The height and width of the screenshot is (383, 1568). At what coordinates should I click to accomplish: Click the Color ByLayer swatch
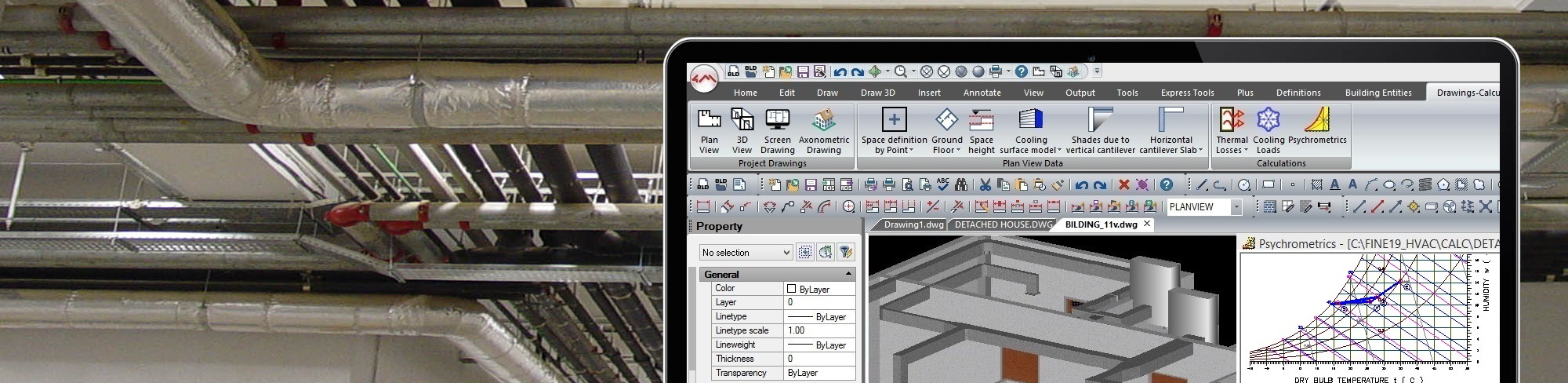791,289
